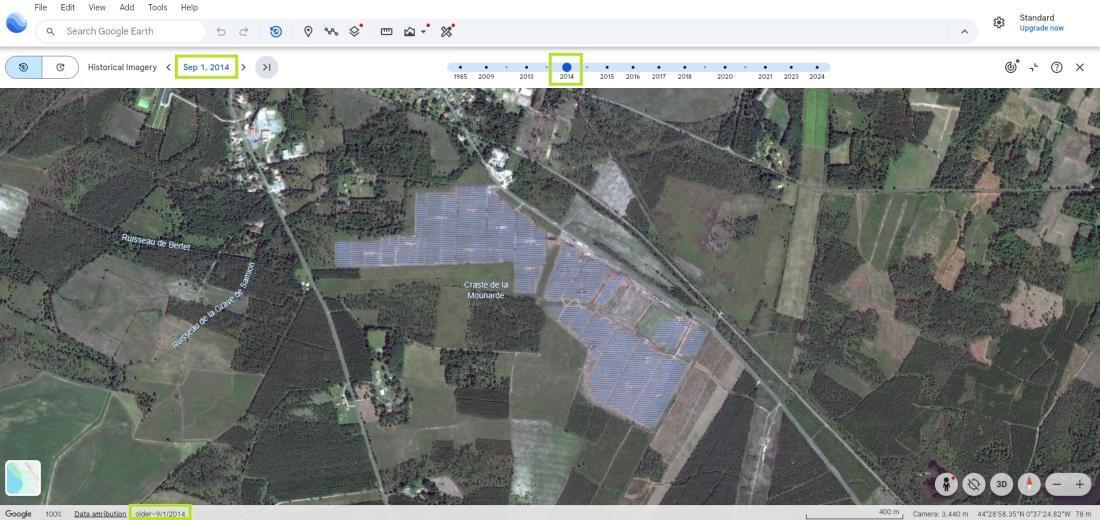
Task: Select the 2020 timeline marker
Action: click(725, 68)
